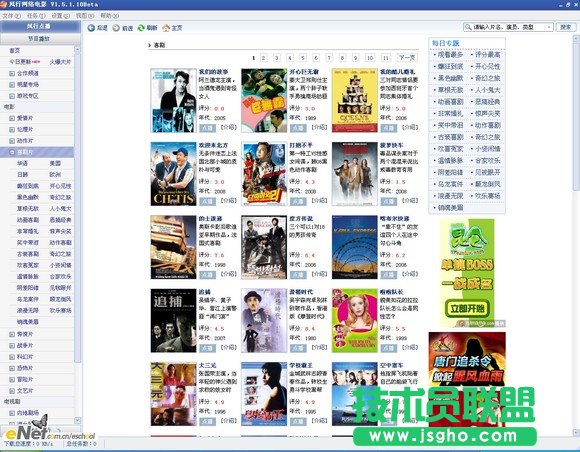Switch to the 风行点播 tab

coord(40,26)
